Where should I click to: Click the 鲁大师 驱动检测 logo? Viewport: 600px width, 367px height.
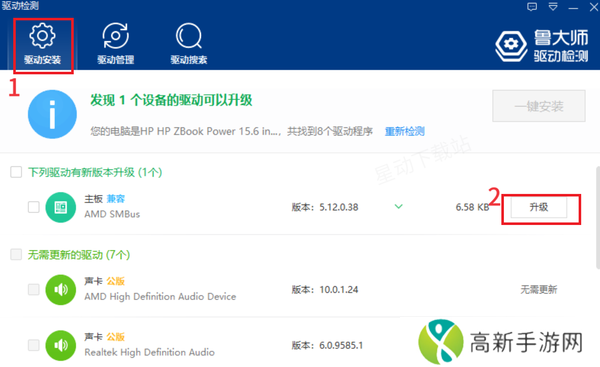541,46
